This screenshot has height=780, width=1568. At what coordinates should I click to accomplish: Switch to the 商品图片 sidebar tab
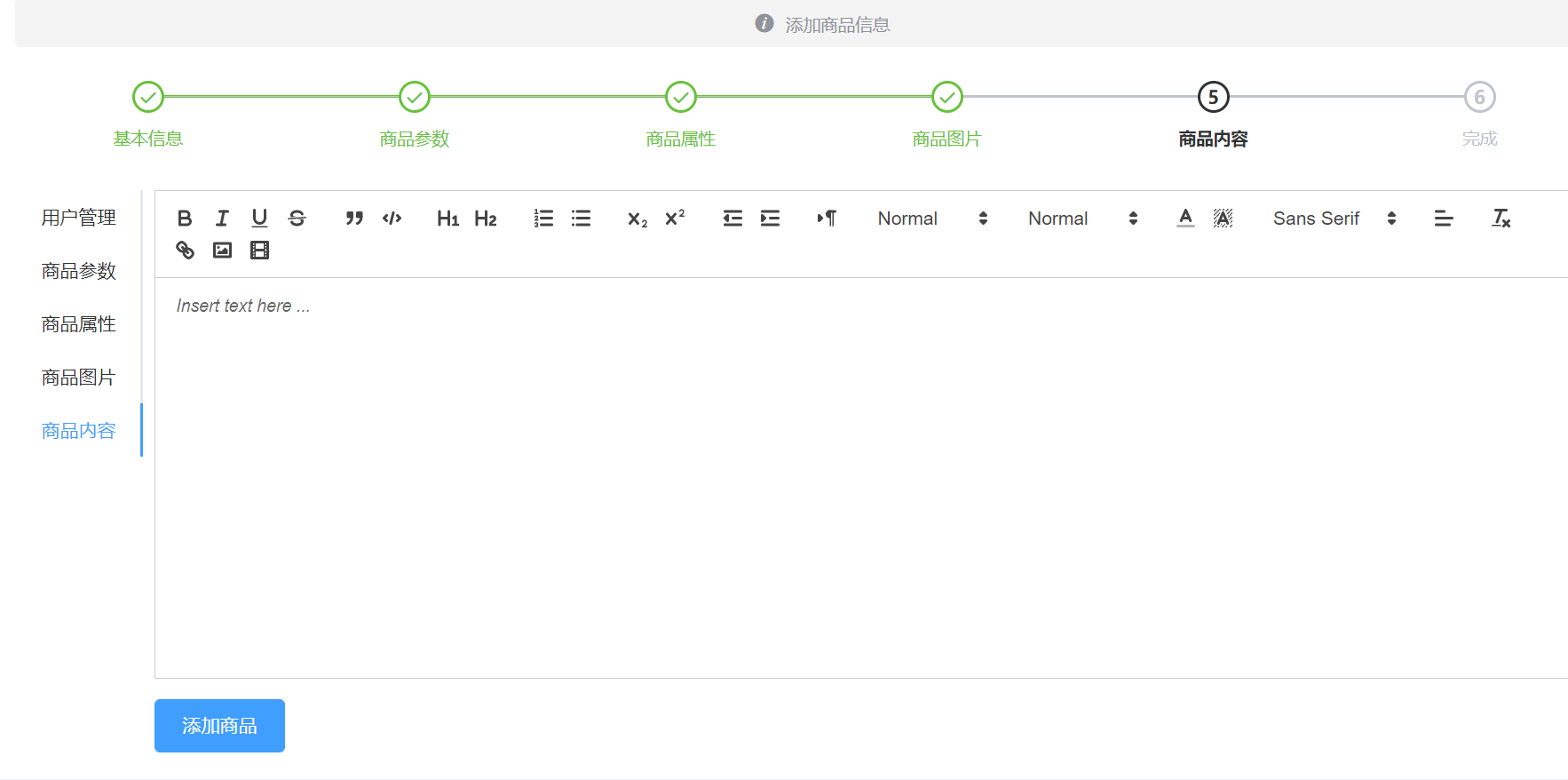[79, 378]
